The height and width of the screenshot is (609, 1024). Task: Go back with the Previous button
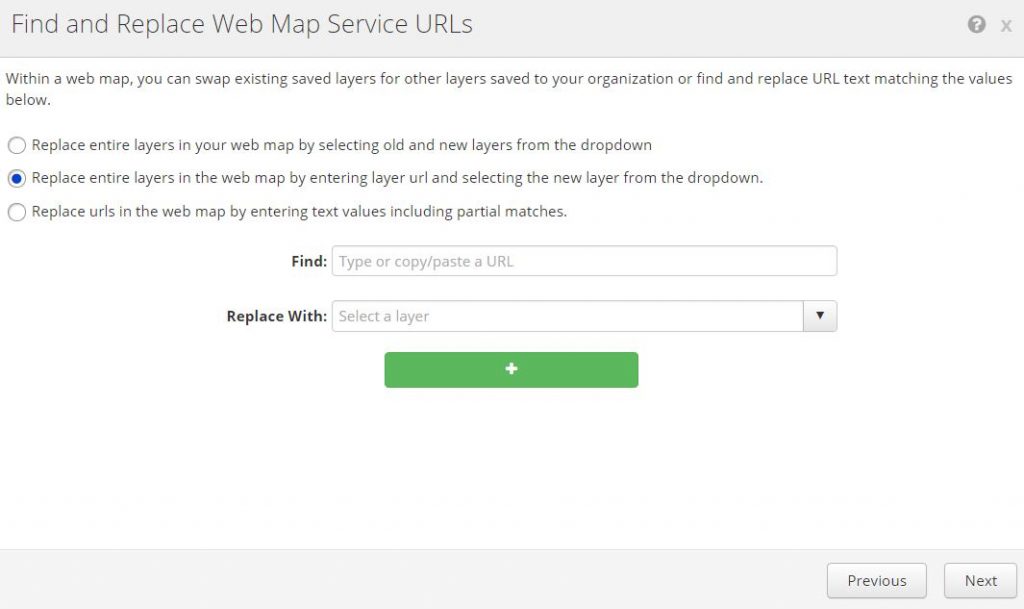(x=876, y=580)
